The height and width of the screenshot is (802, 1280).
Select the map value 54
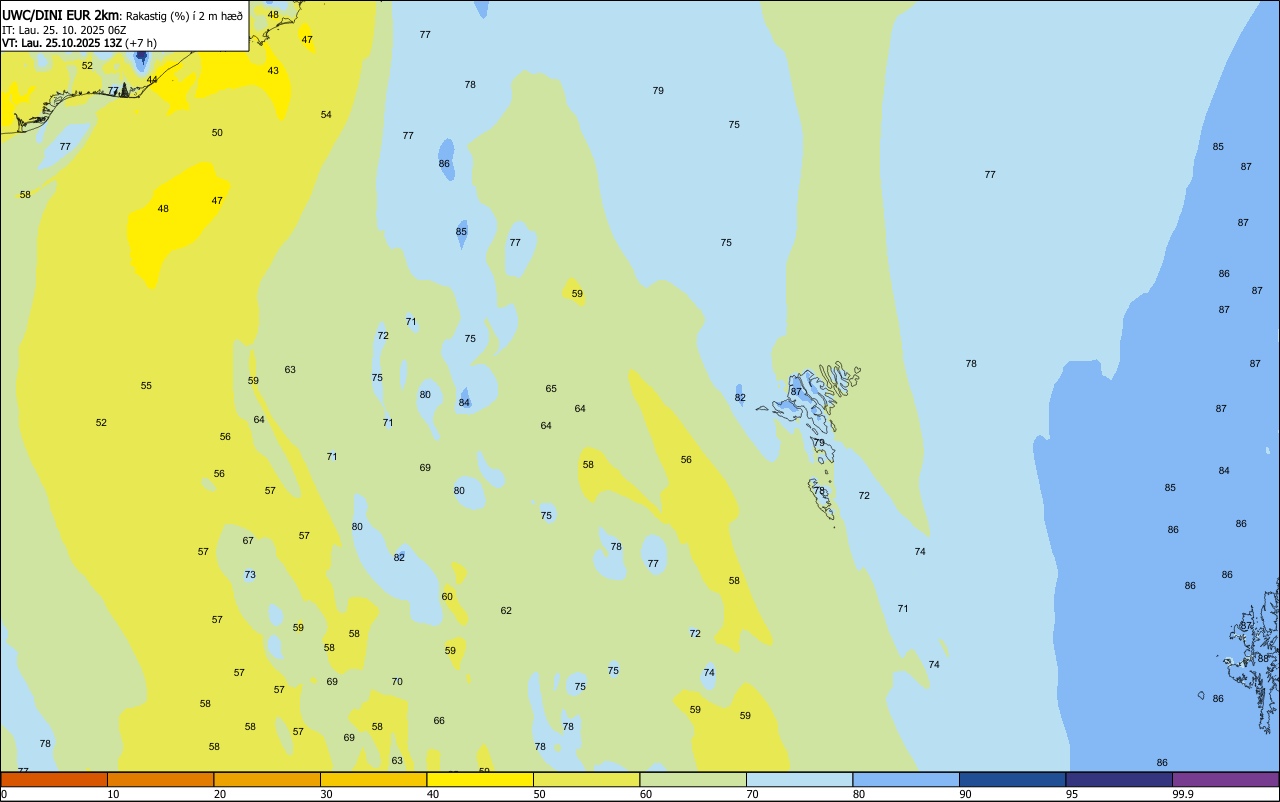click(326, 115)
